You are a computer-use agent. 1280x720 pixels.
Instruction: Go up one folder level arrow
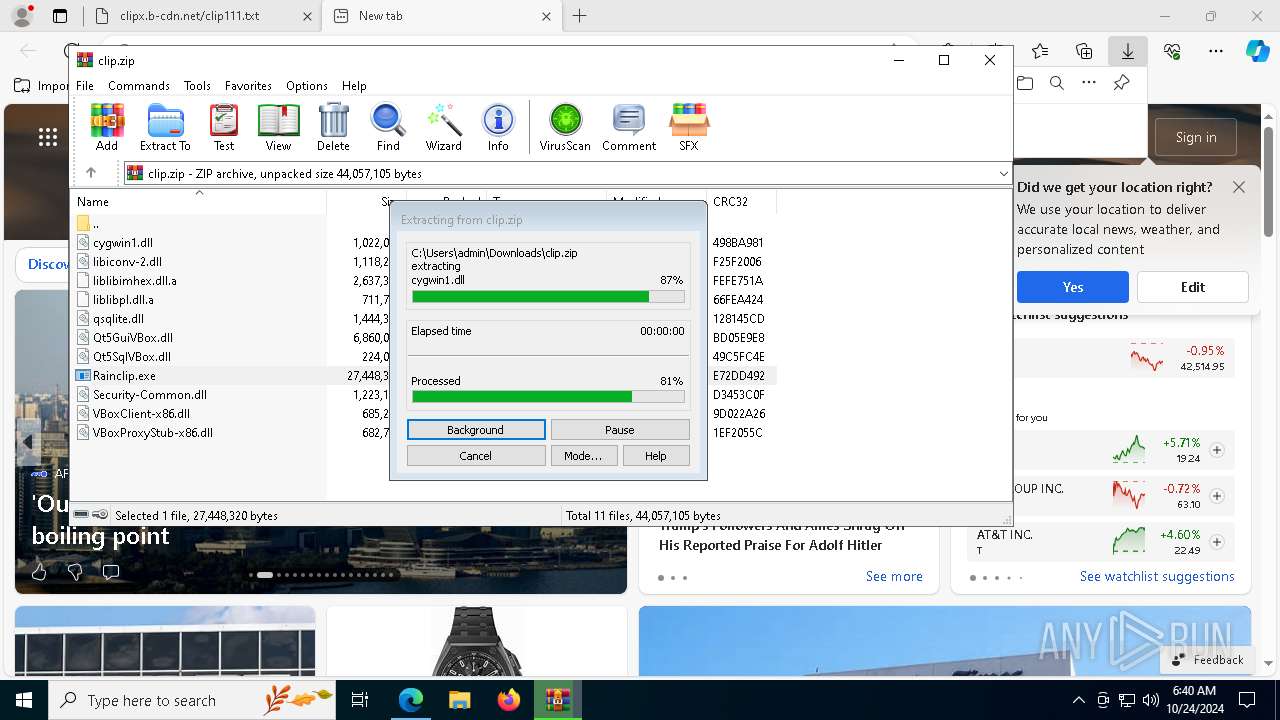pos(91,173)
